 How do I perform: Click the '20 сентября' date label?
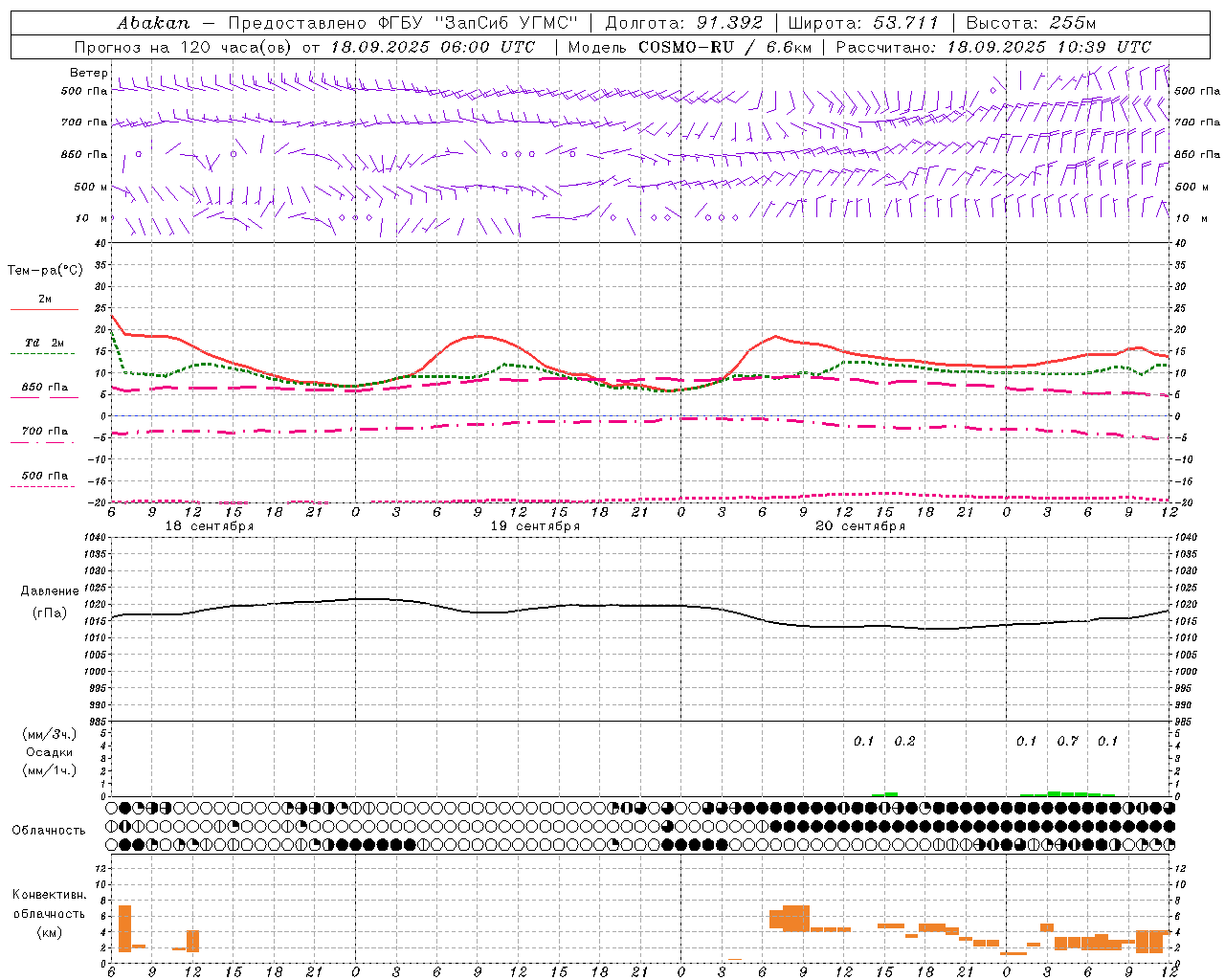click(x=860, y=526)
